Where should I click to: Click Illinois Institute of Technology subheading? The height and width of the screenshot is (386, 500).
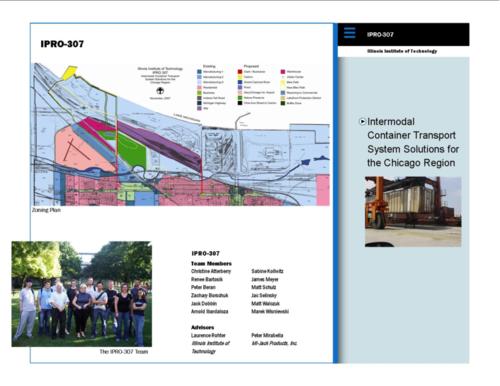tap(402, 51)
